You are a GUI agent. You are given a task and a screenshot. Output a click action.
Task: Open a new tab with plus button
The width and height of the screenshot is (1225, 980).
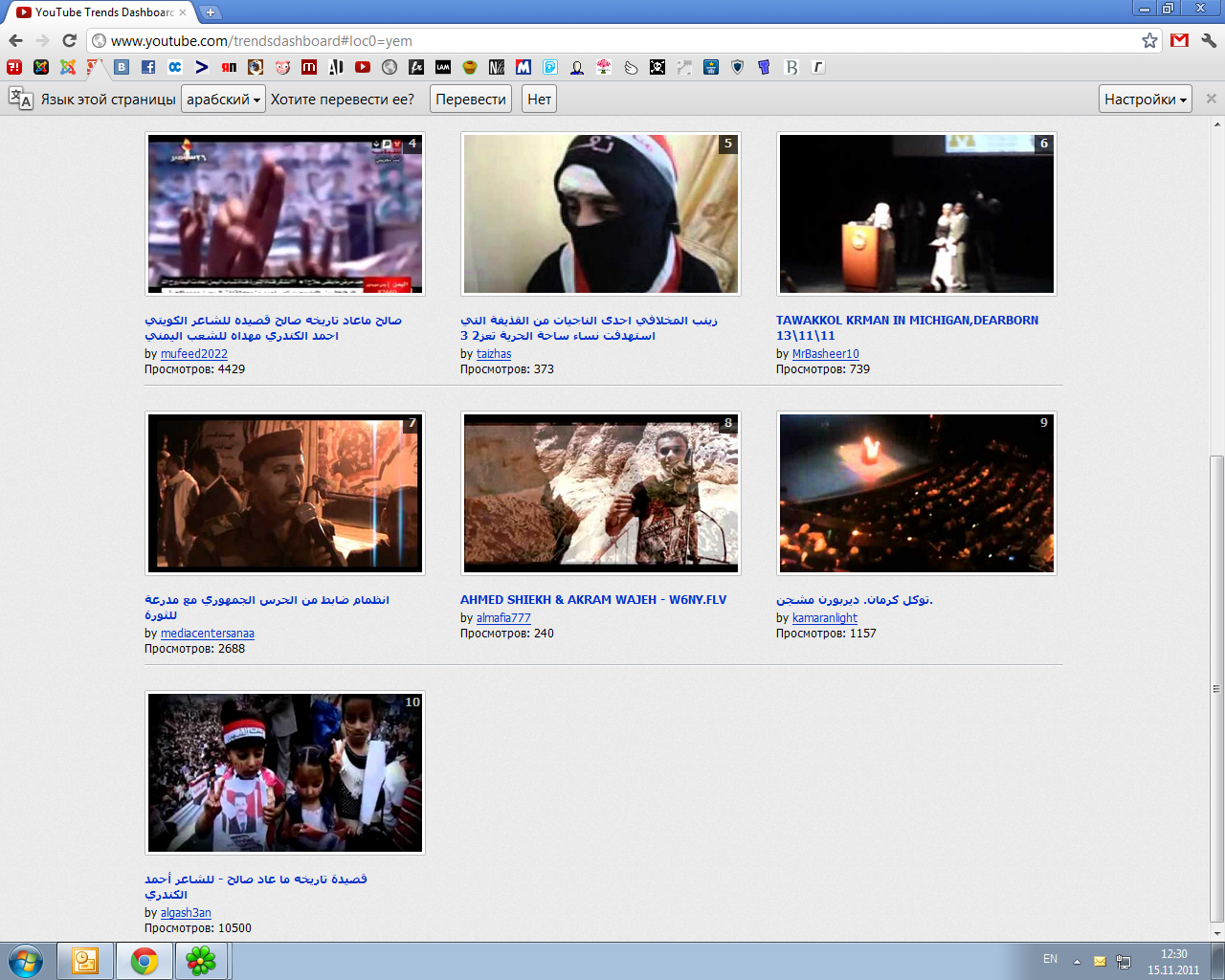click(x=211, y=12)
